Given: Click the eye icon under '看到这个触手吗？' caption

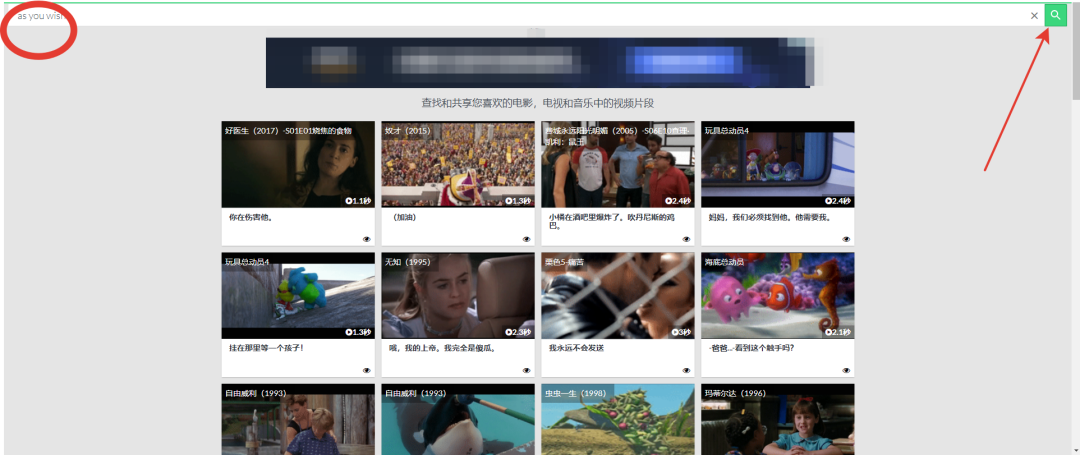Looking at the screenshot, I should coord(846,370).
